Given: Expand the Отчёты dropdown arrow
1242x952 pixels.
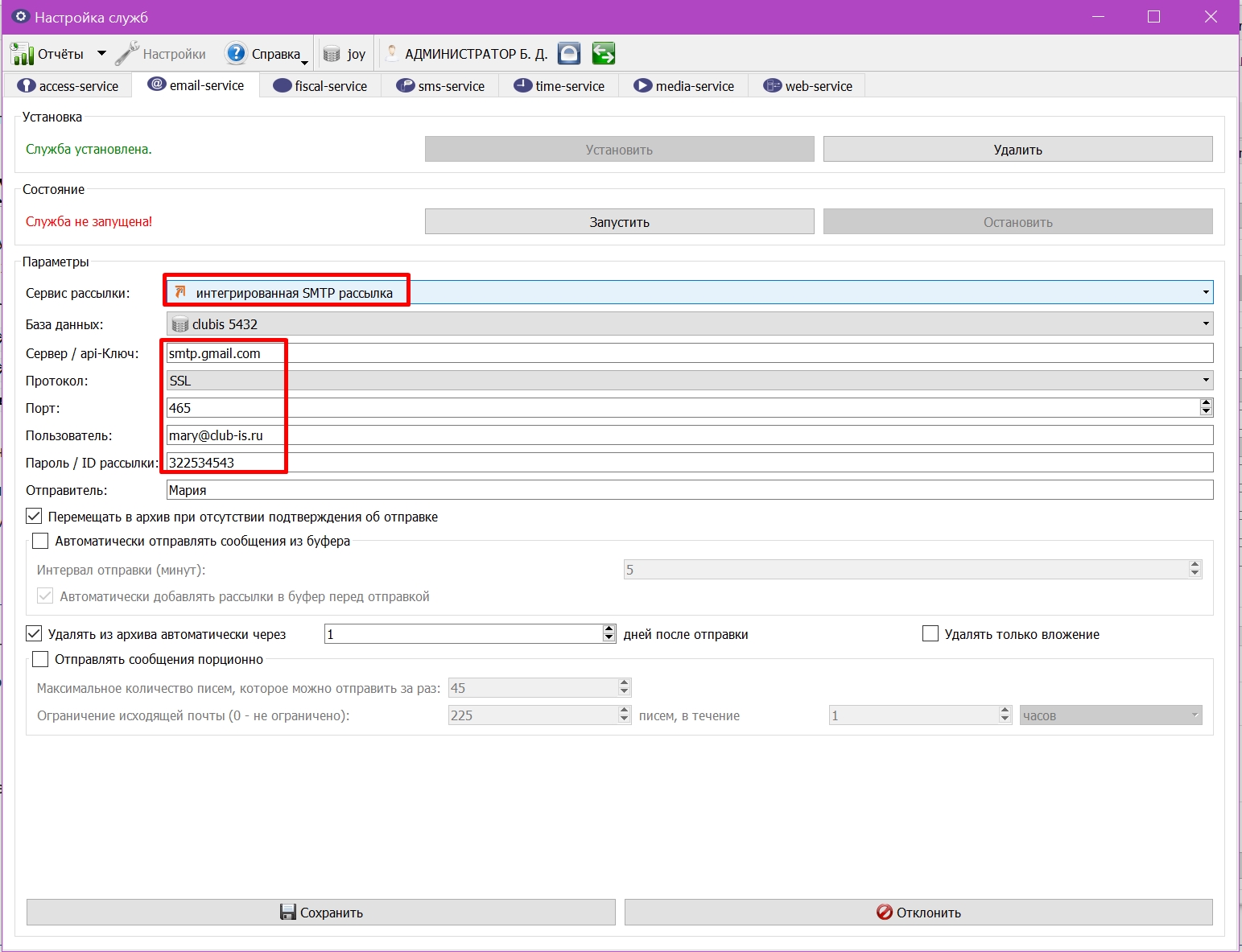Looking at the screenshot, I should point(101,54).
